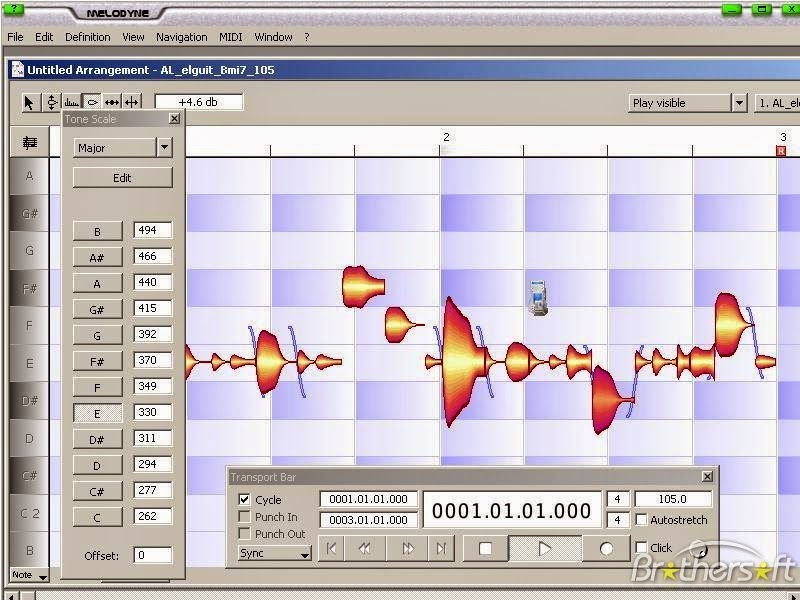This screenshot has width=800, height=600.
Task: Select the time stretch tool
Action: (x=112, y=103)
